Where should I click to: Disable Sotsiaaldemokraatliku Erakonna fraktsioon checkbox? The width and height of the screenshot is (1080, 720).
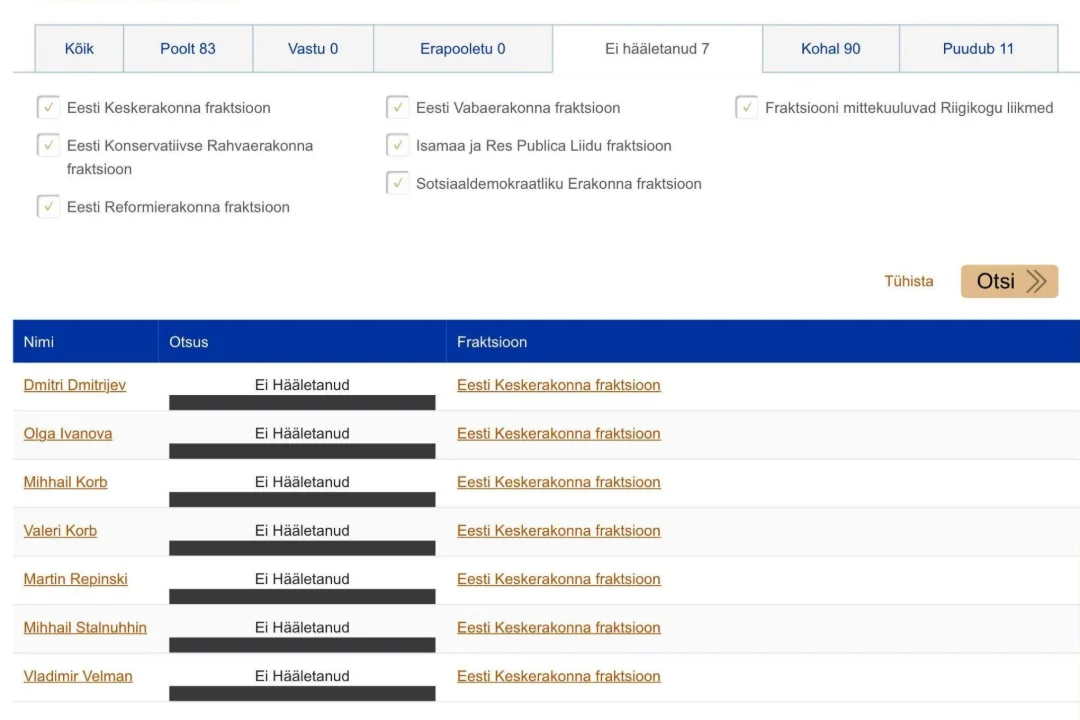pos(398,184)
